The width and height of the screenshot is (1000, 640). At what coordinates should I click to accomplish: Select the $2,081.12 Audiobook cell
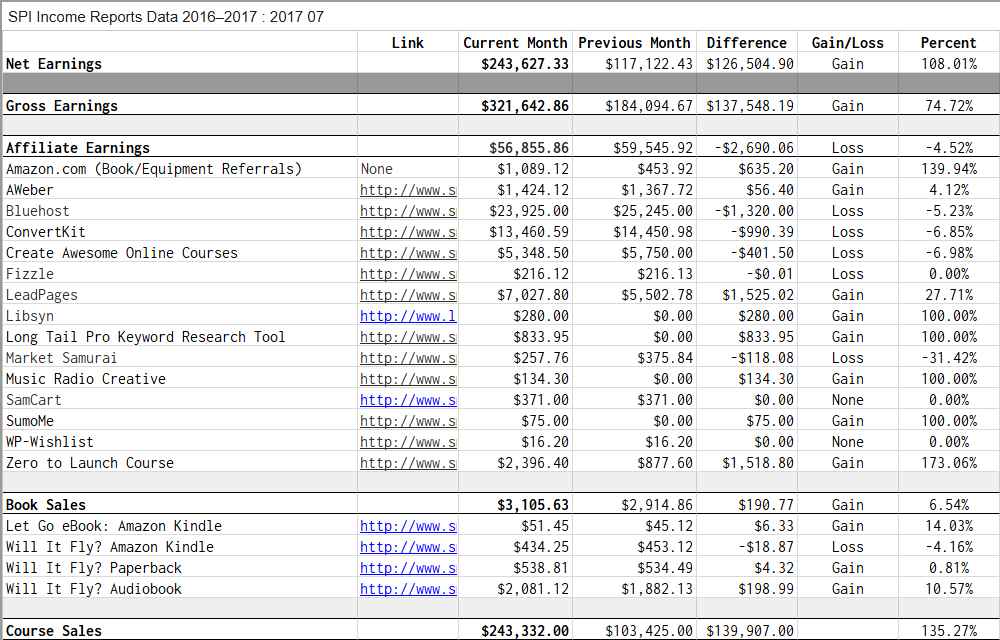pyautogui.click(x=533, y=590)
